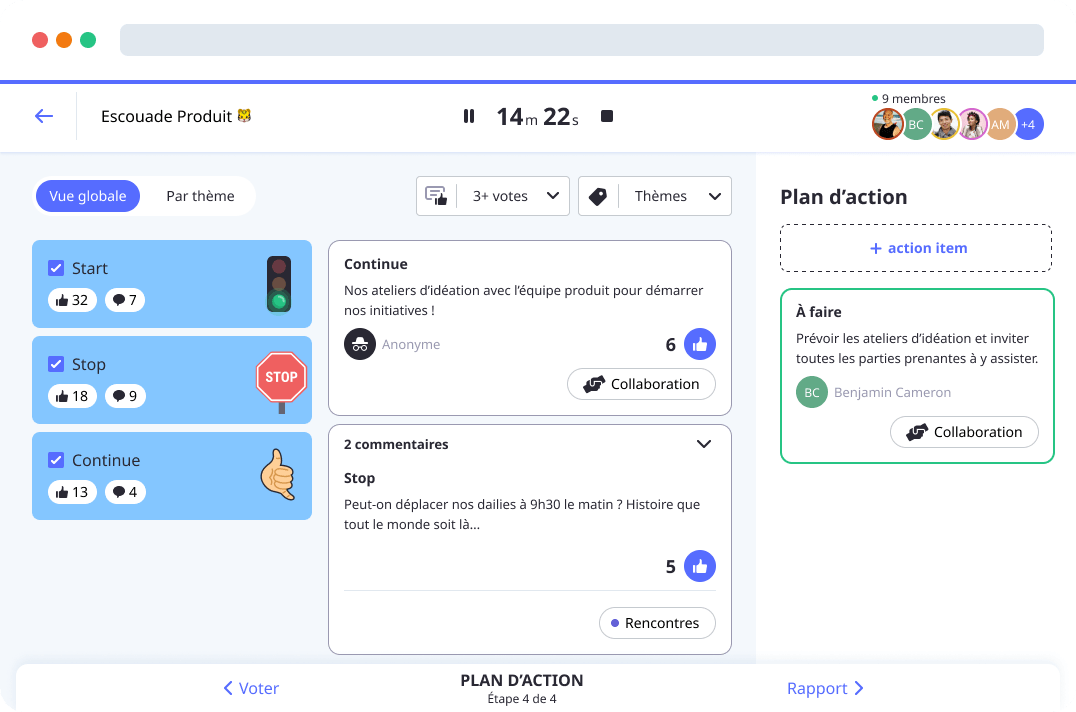
Task: Pause the retrospective timer
Action: pos(468,116)
